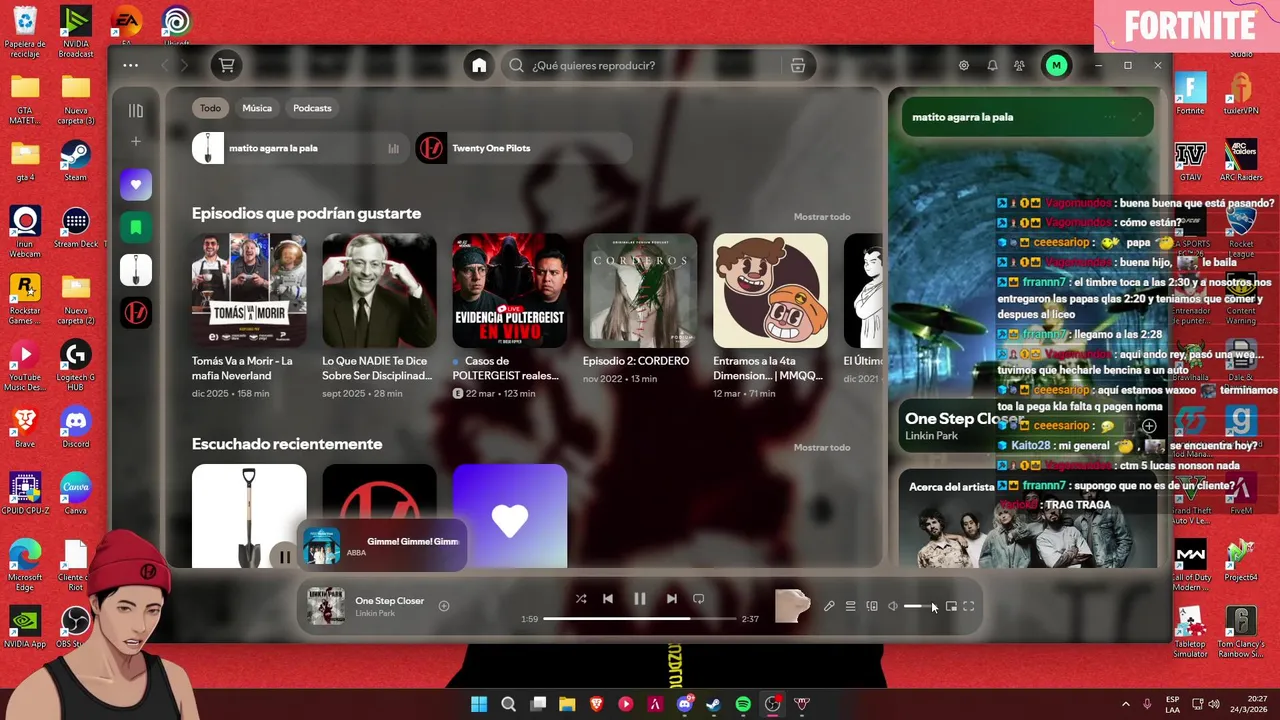Viewport: 1280px width, 720px height.
Task: Open One Step Closer title in player bar
Action: tap(389, 601)
